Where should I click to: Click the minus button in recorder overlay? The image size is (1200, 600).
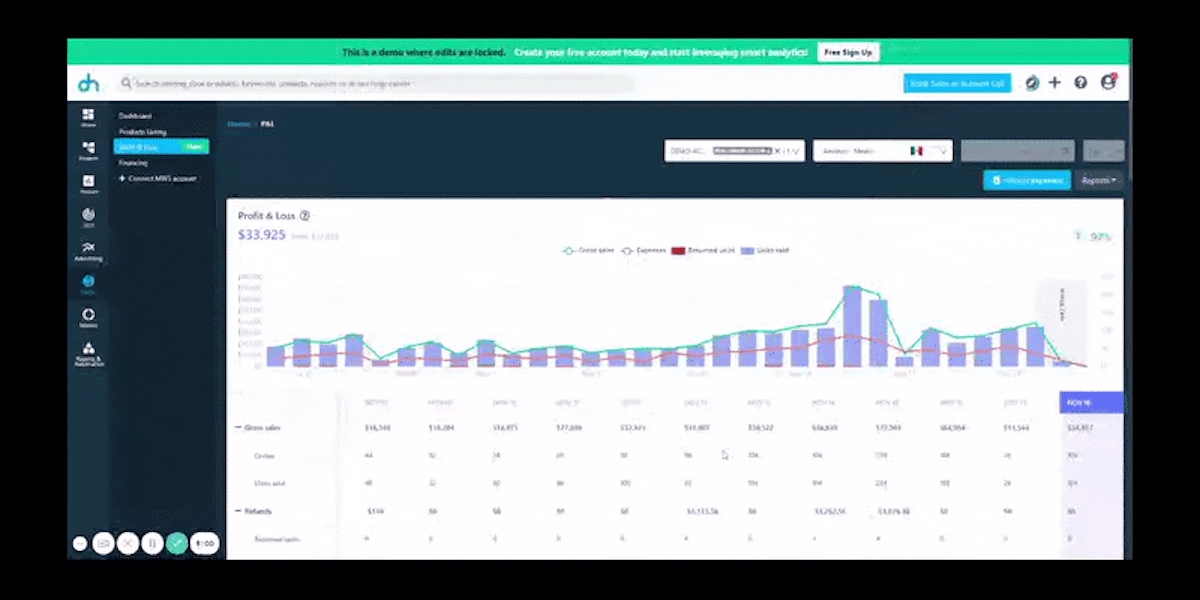coord(80,543)
